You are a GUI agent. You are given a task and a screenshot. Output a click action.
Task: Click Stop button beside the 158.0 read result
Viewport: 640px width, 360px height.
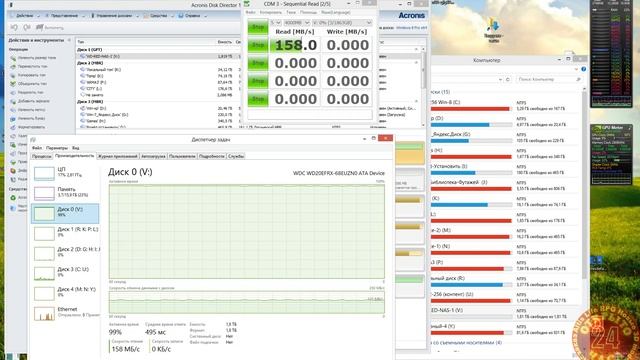(258, 45)
